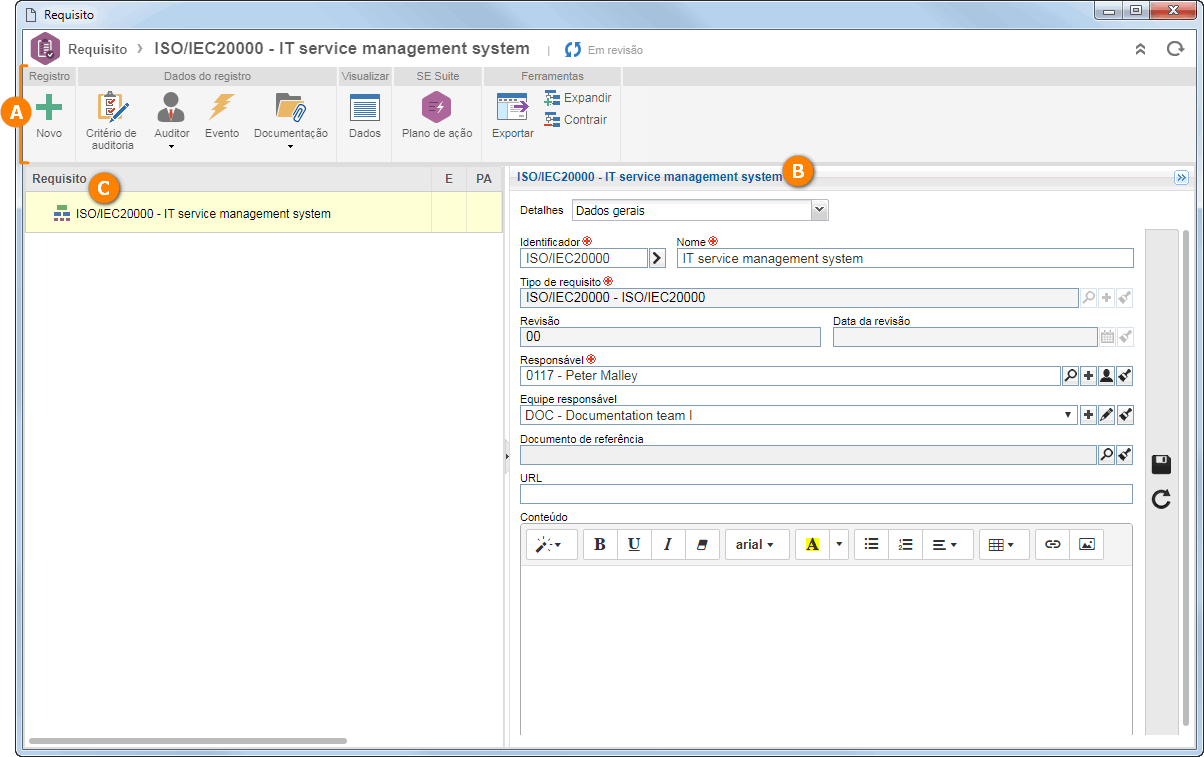Image resolution: width=1204 pixels, height=757 pixels.
Task: Click the PA column header
Action: tap(484, 179)
